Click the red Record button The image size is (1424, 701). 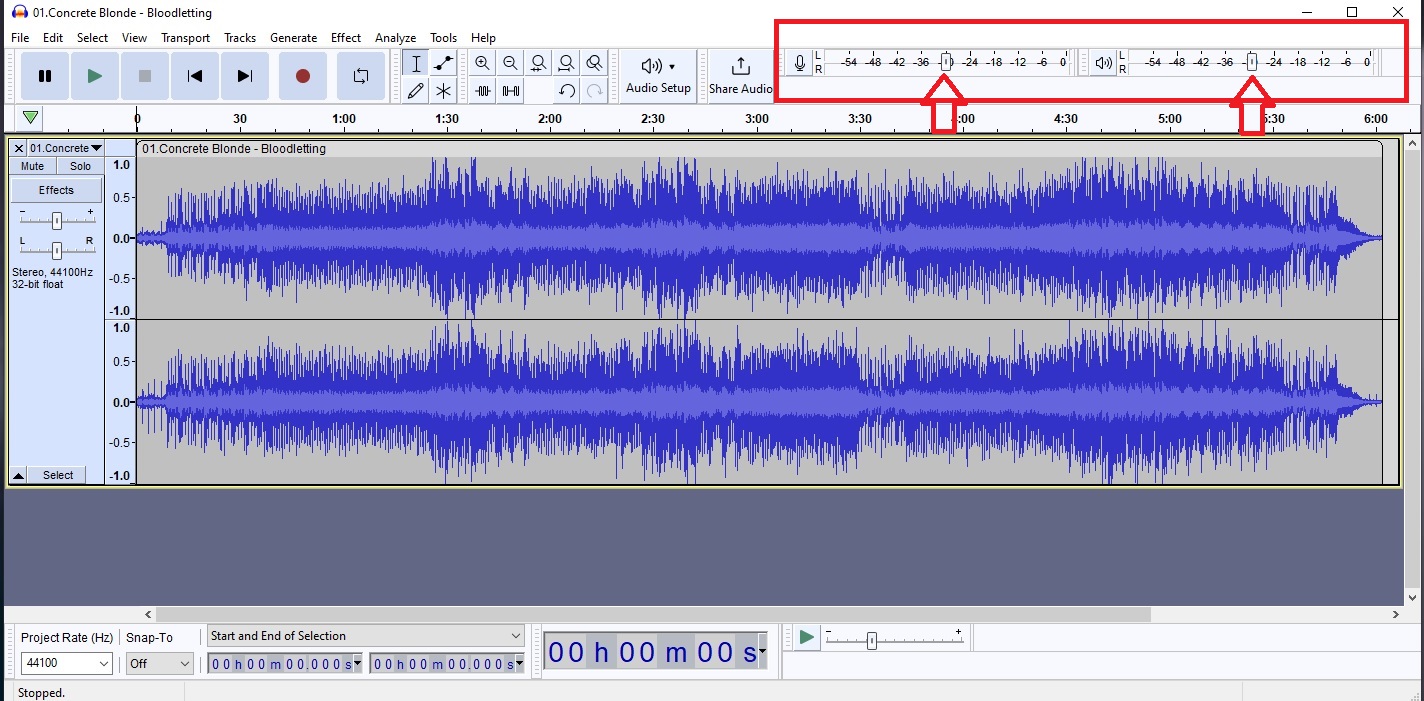303,76
